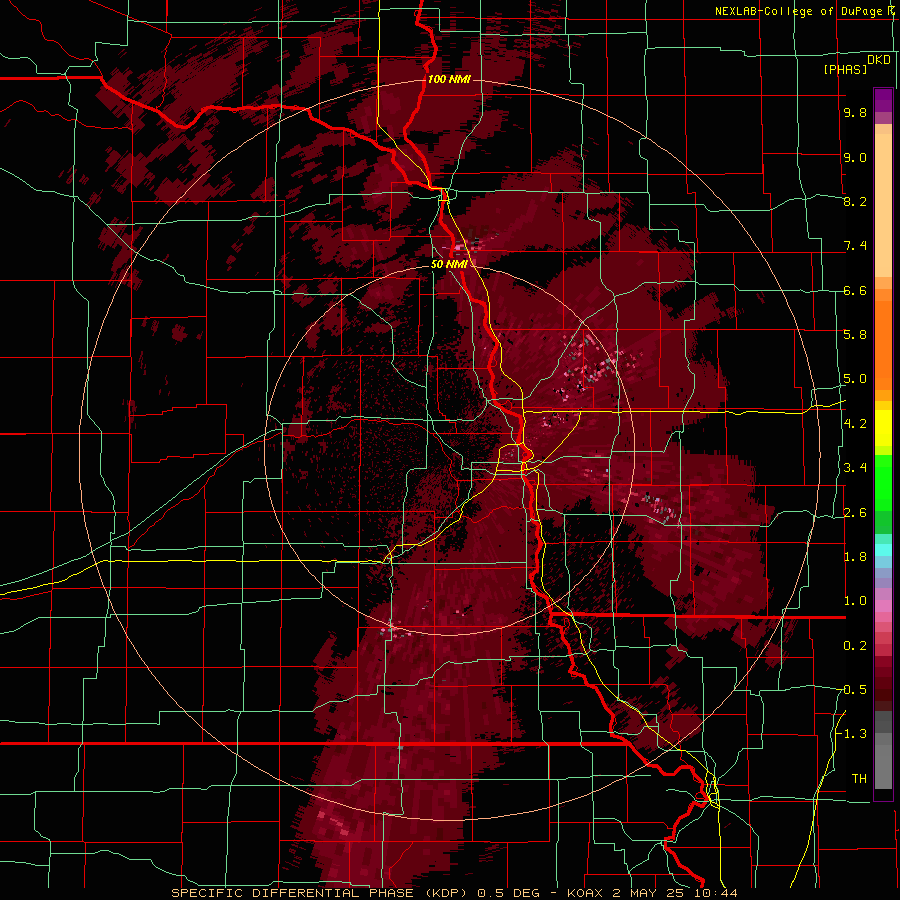900x900 pixels.
Task: Select the 9.0 value on the color scale
Action: coord(855,157)
